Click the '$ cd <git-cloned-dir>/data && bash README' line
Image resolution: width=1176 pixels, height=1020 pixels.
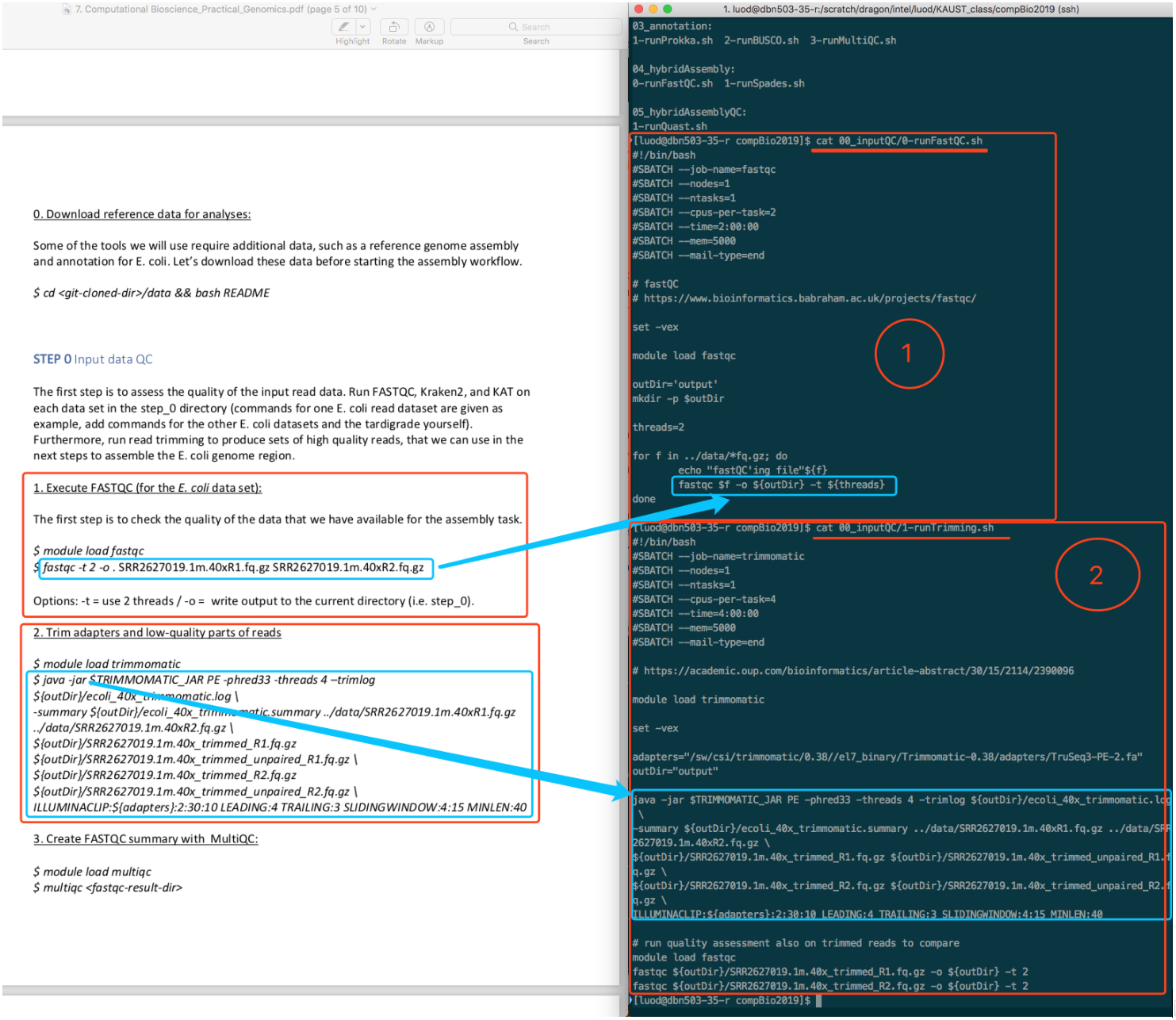pos(151,293)
